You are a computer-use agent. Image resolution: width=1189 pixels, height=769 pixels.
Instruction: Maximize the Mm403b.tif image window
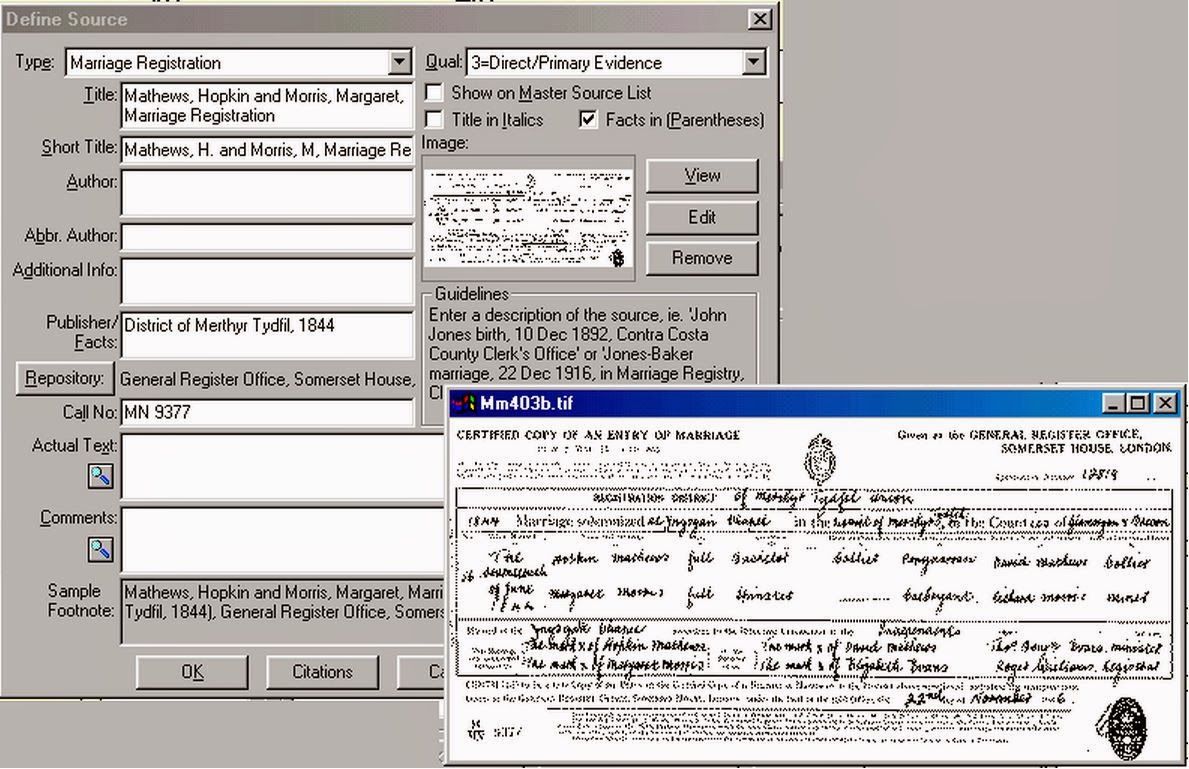(x=1137, y=403)
